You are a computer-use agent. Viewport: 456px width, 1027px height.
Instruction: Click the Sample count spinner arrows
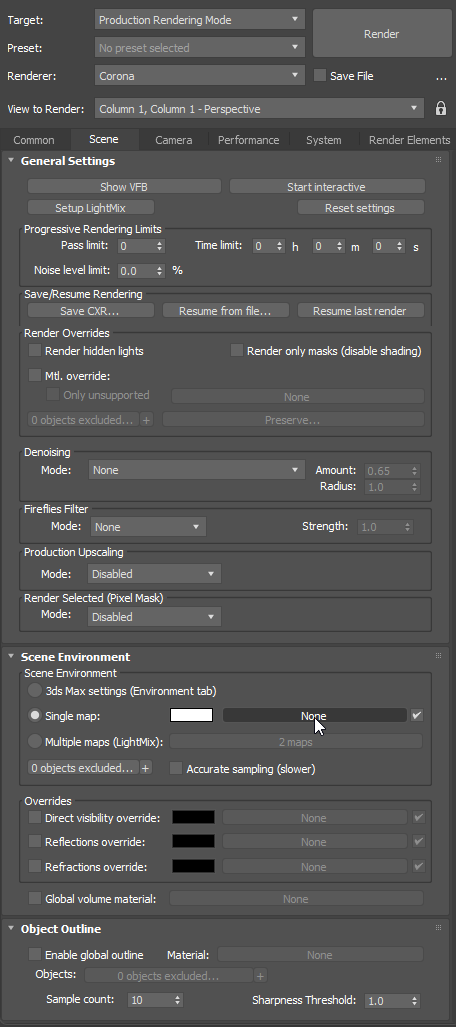click(178, 1000)
